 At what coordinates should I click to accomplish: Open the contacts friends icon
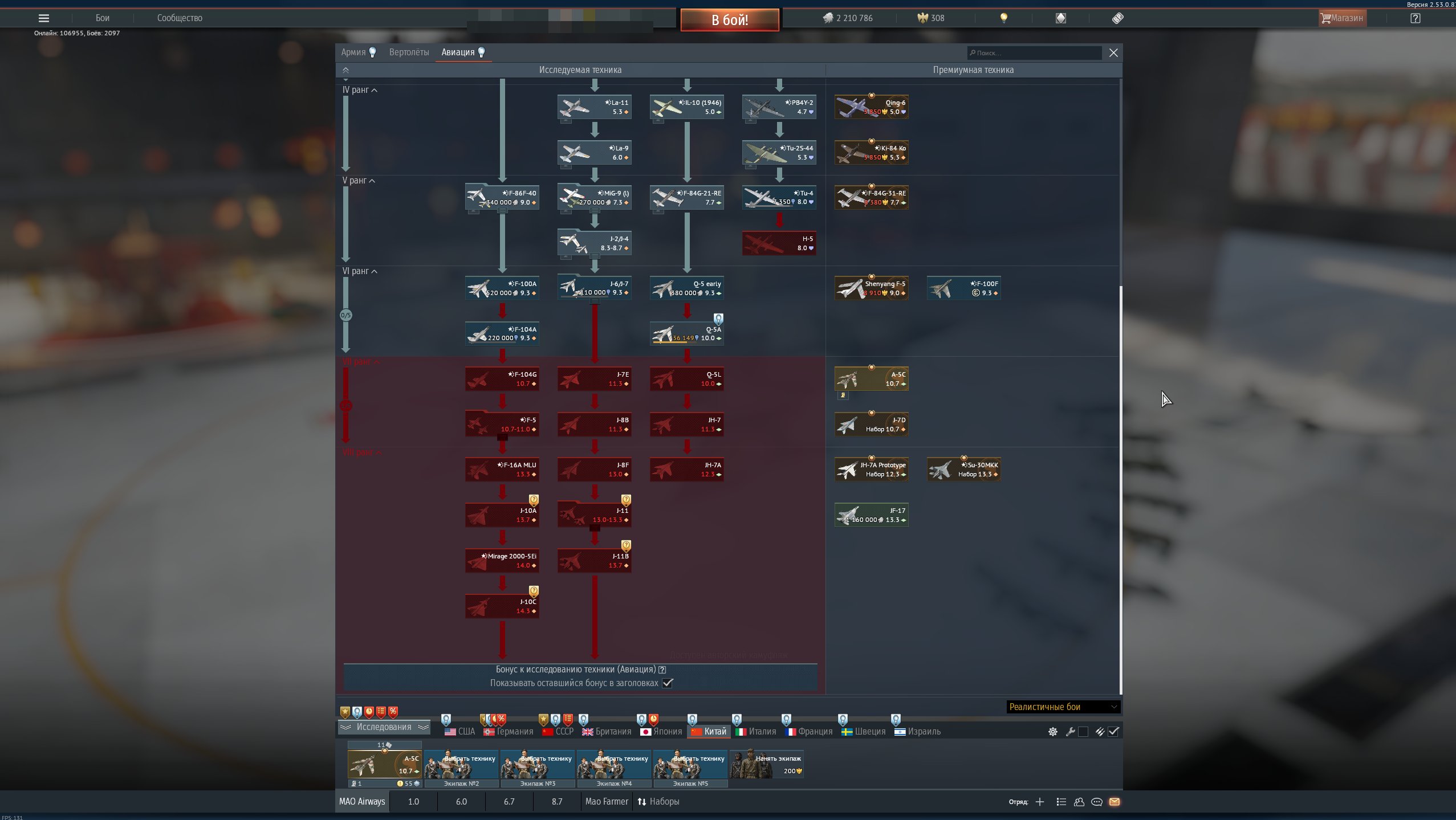click(x=1079, y=802)
